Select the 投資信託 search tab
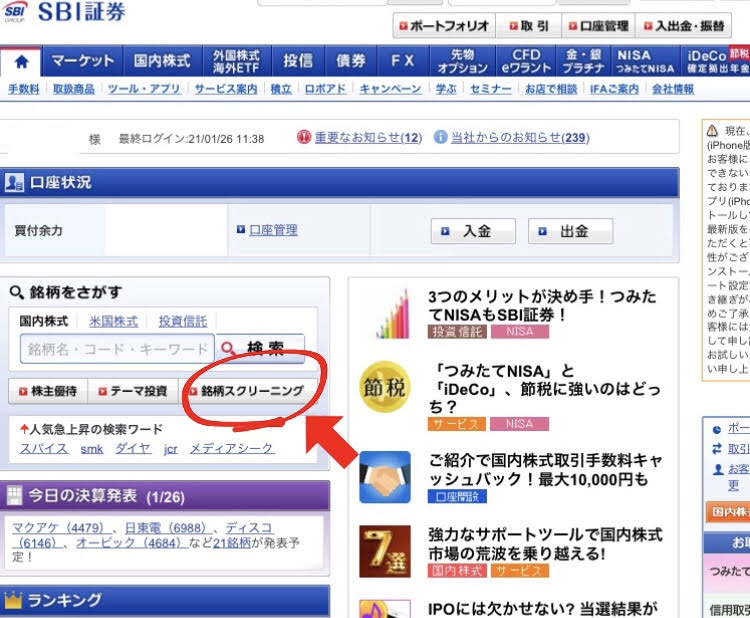Image resolution: width=750 pixels, height=618 pixels. coord(183,321)
